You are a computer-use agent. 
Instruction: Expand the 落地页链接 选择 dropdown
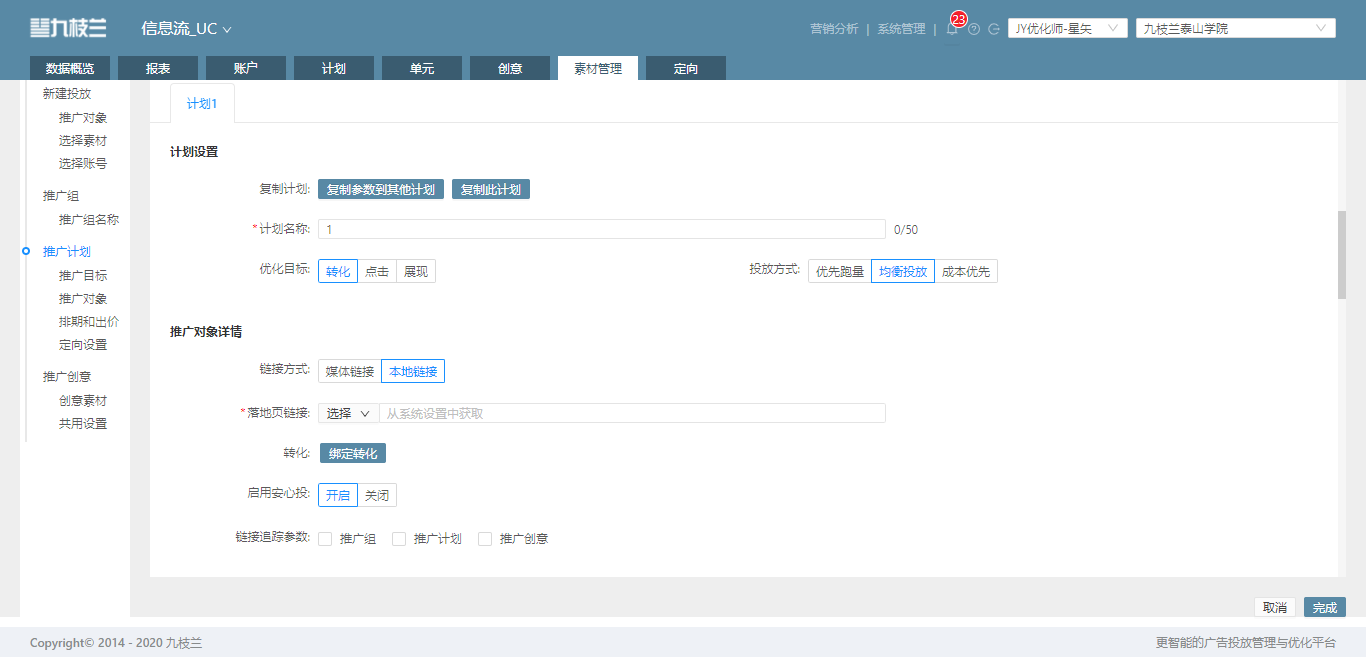[x=348, y=413]
